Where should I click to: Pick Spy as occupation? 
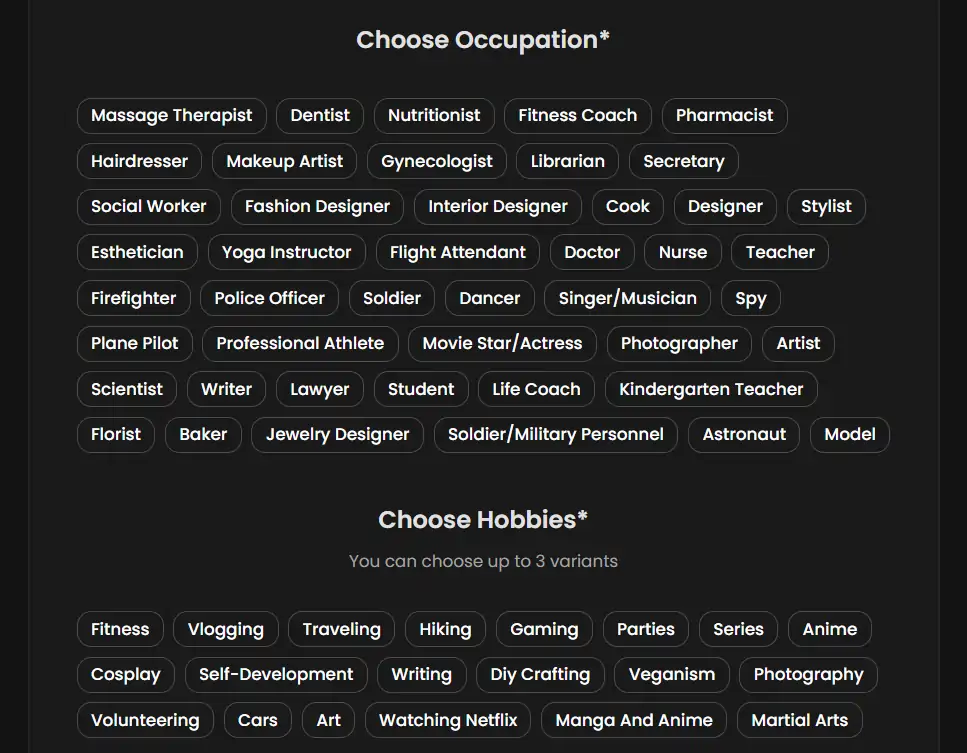(751, 298)
